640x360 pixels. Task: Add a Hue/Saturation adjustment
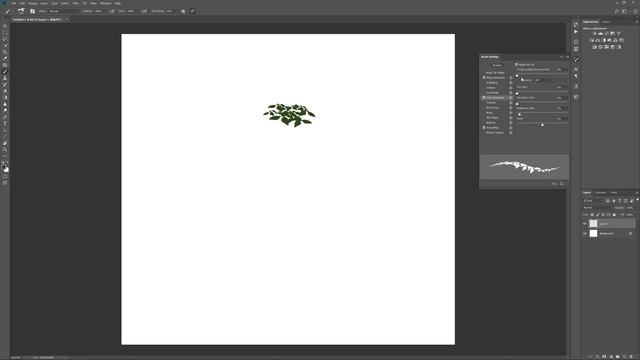point(592,40)
